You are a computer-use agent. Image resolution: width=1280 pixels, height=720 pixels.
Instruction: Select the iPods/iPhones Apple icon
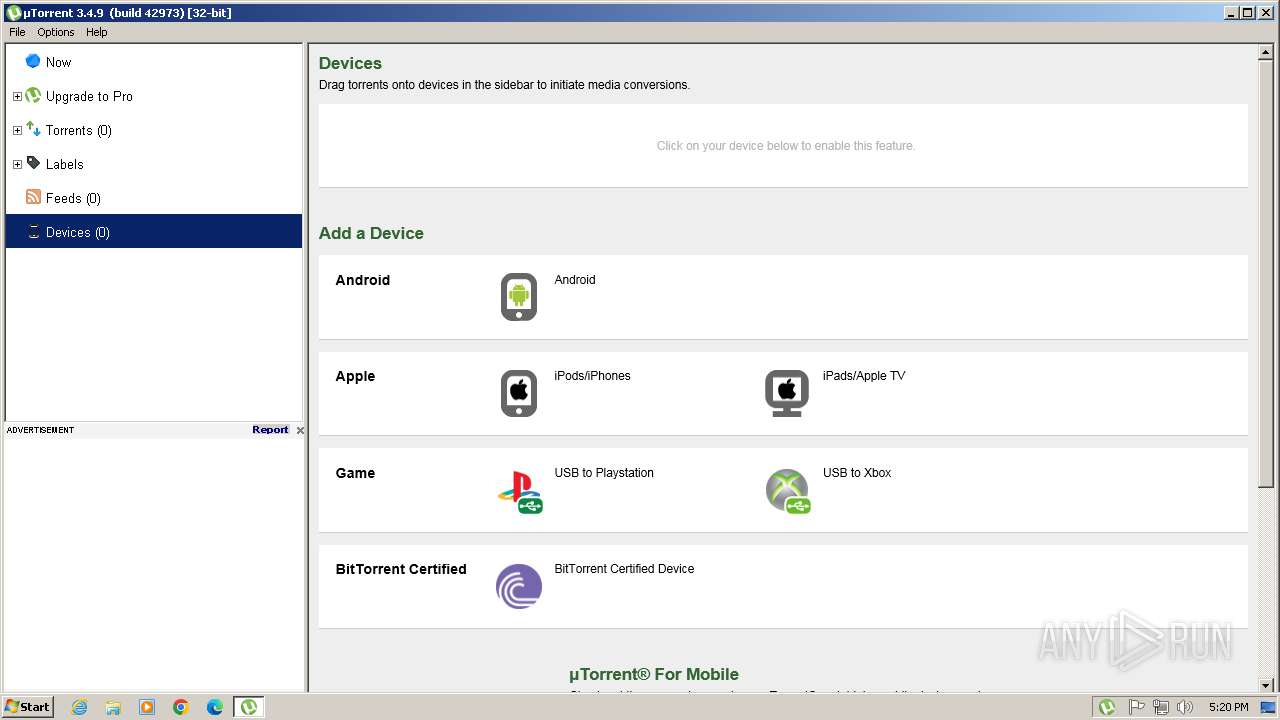click(x=519, y=392)
